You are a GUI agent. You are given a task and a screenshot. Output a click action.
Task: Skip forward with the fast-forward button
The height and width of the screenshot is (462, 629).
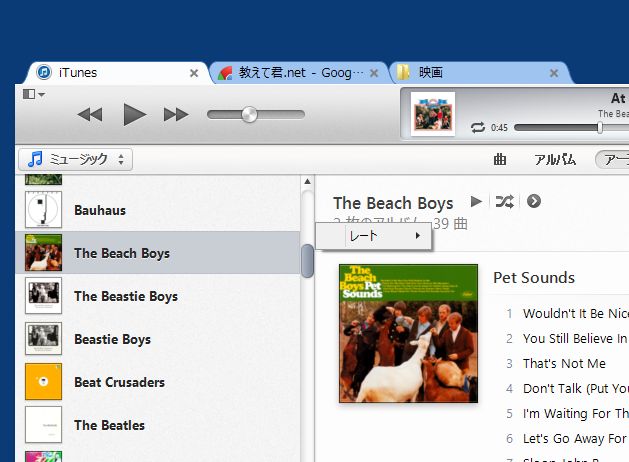click(x=176, y=115)
